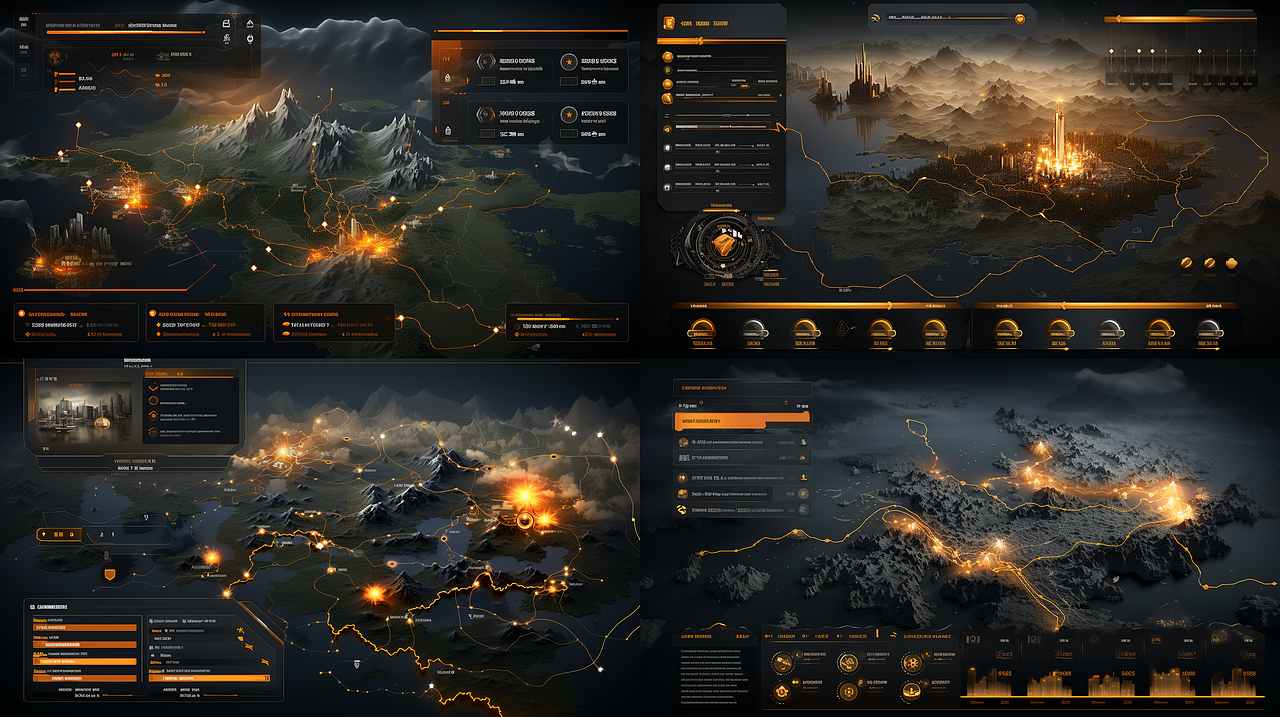Open the mountain-map info card containing a progress bar
Image resolution: width=1280 pixels, height=717 pixels.
pyautogui.click(x=567, y=323)
